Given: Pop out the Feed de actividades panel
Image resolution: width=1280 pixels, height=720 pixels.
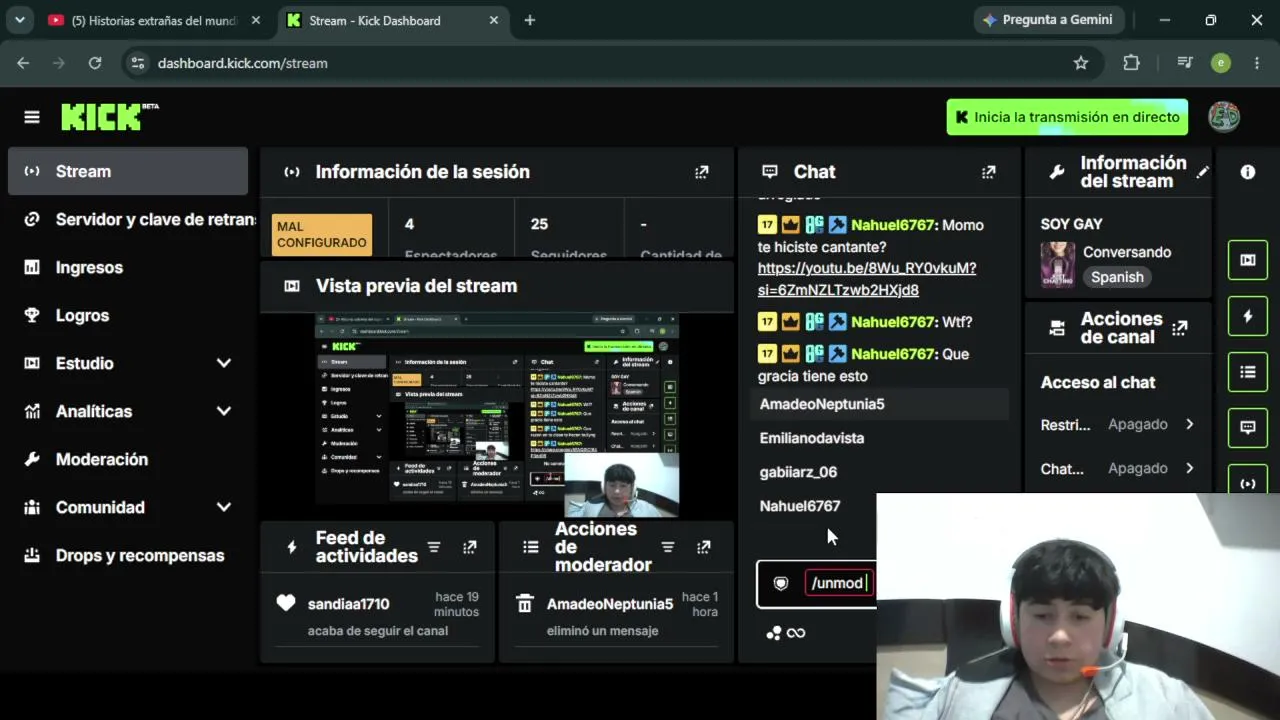Looking at the screenshot, I should 470,547.
